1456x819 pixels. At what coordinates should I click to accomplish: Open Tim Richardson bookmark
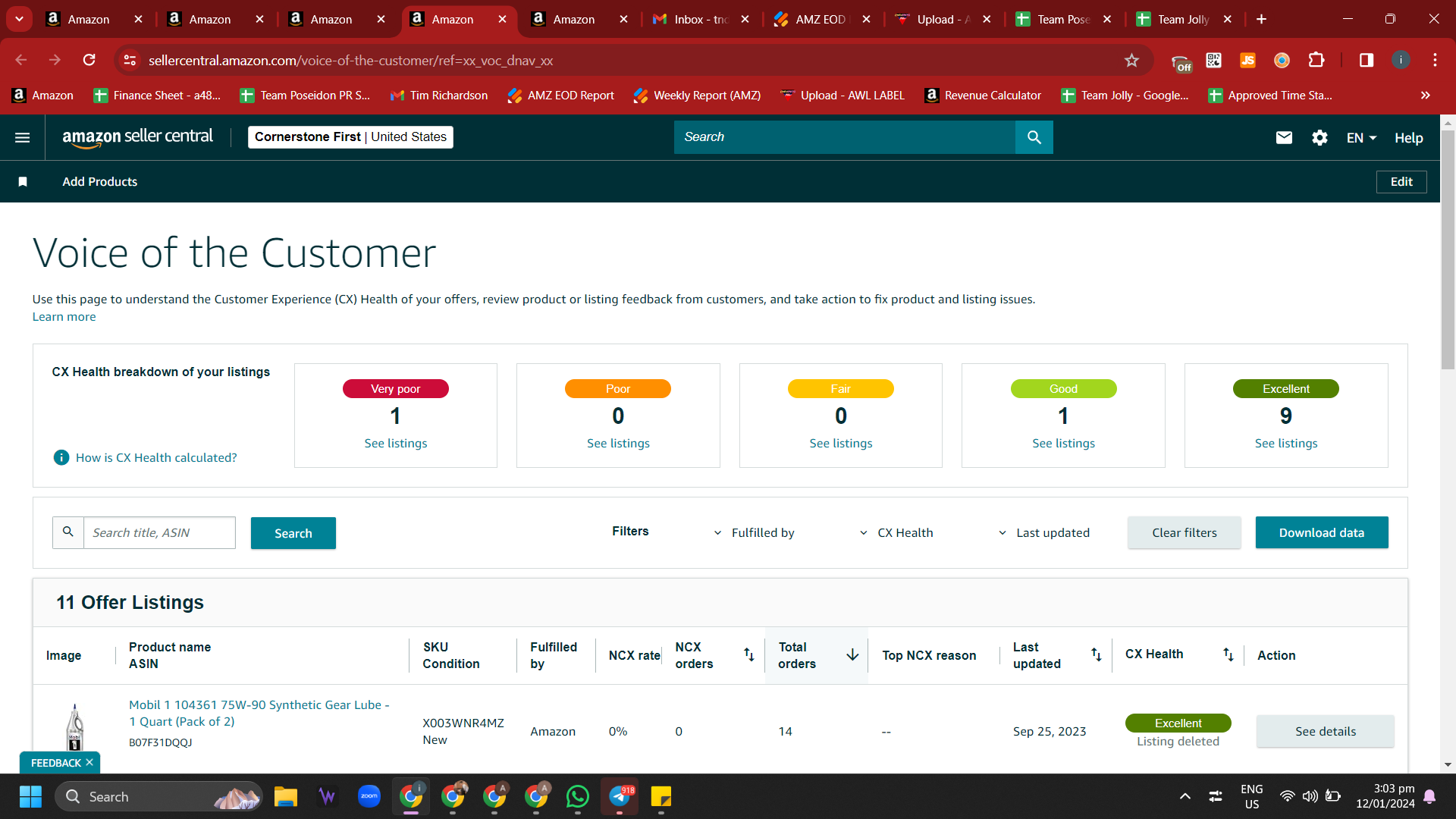[439, 95]
